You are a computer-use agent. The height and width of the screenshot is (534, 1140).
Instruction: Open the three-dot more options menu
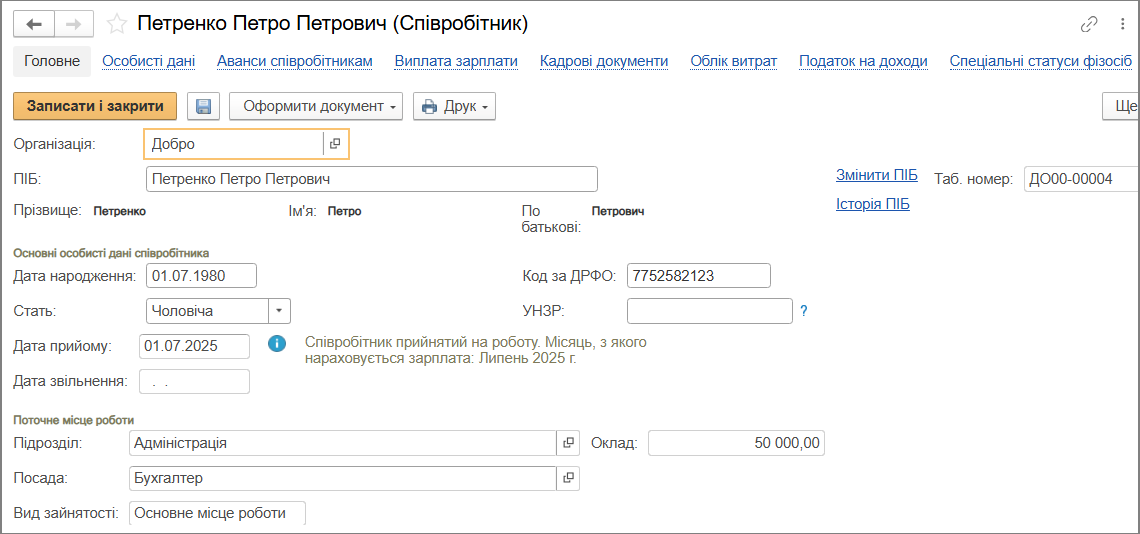pyautogui.click(x=1122, y=24)
